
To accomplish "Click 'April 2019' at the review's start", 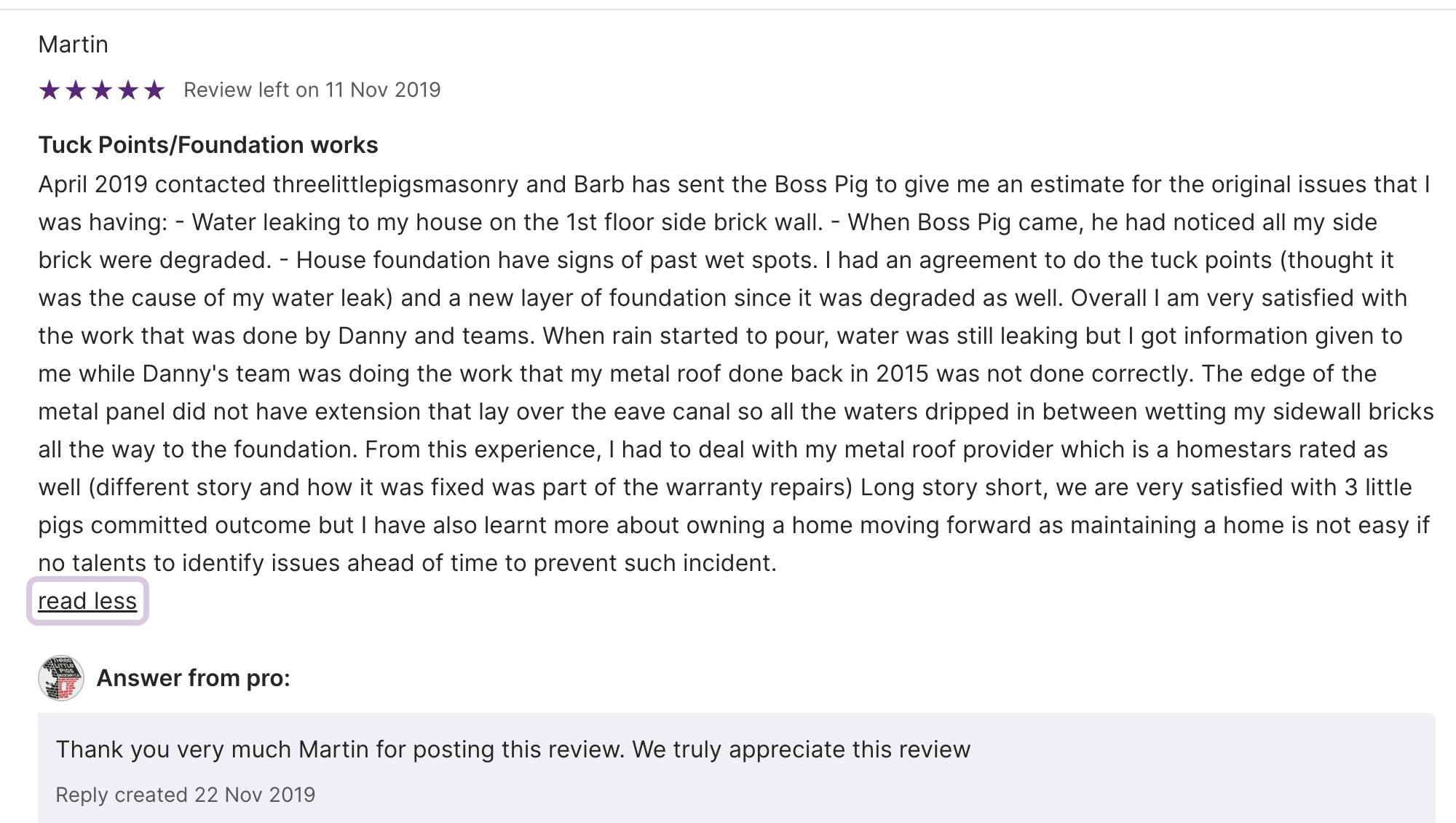I will tap(93, 184).
